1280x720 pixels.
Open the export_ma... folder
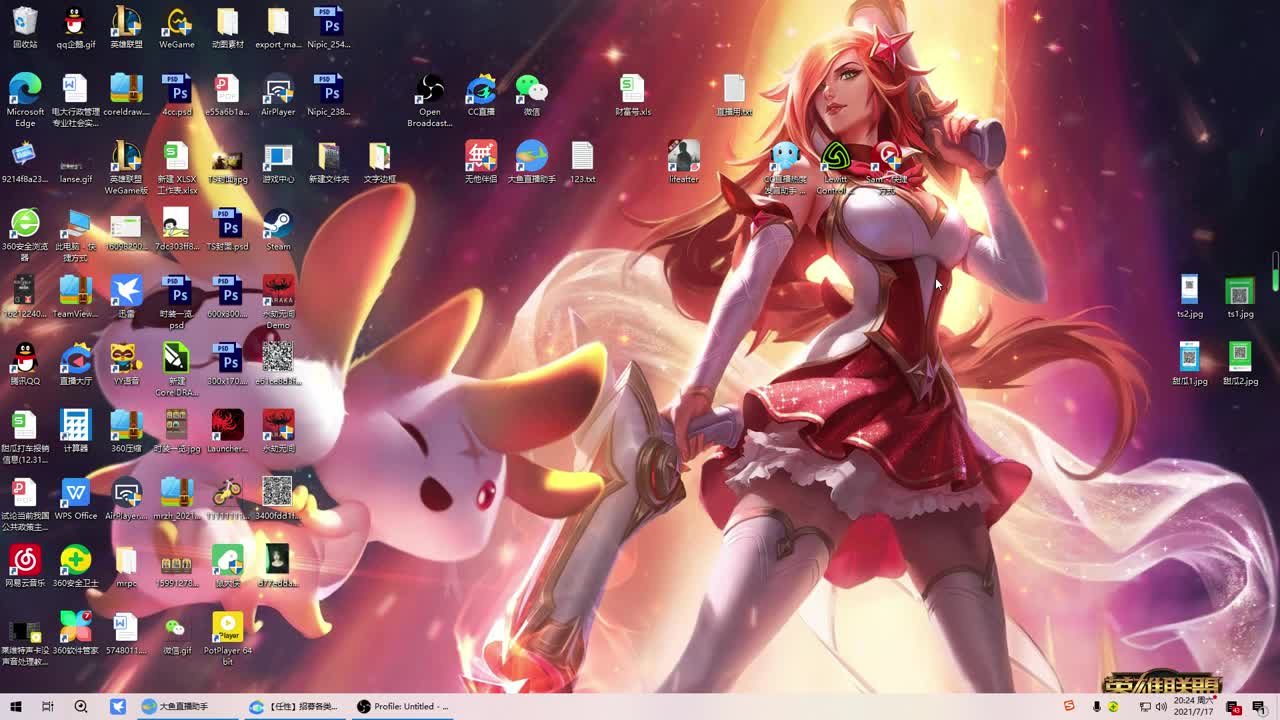click(x=278, y=22)
